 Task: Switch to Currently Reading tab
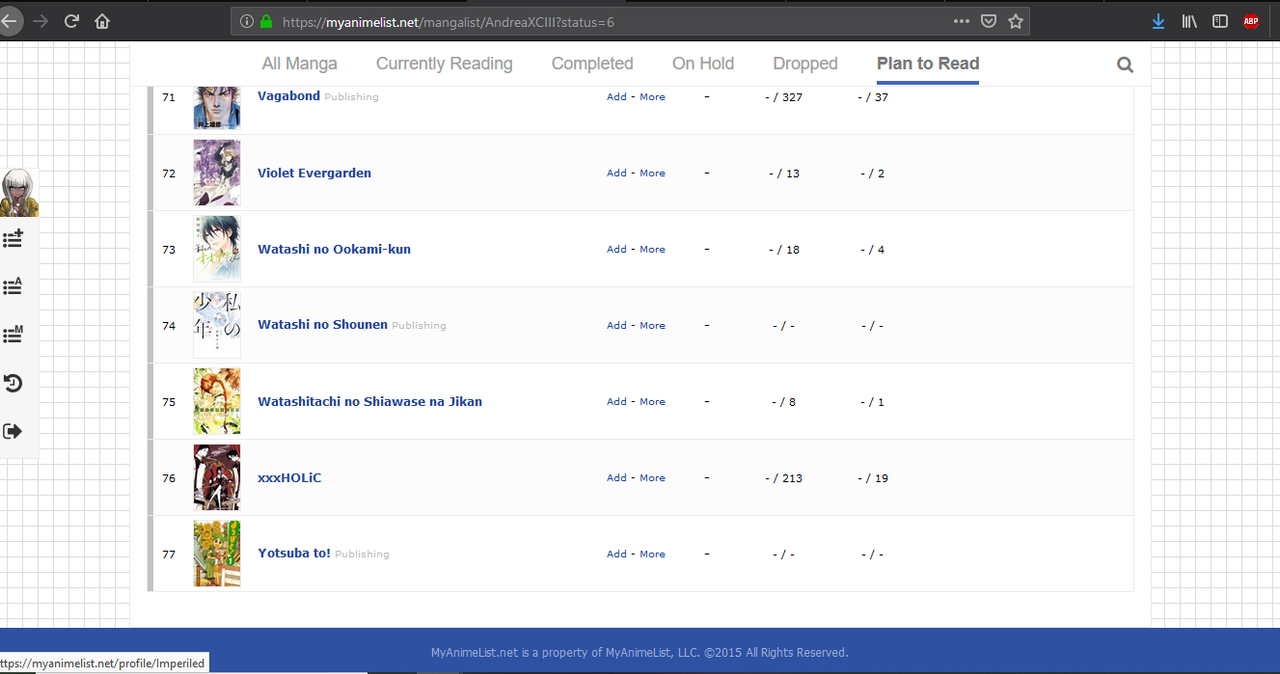444,64
